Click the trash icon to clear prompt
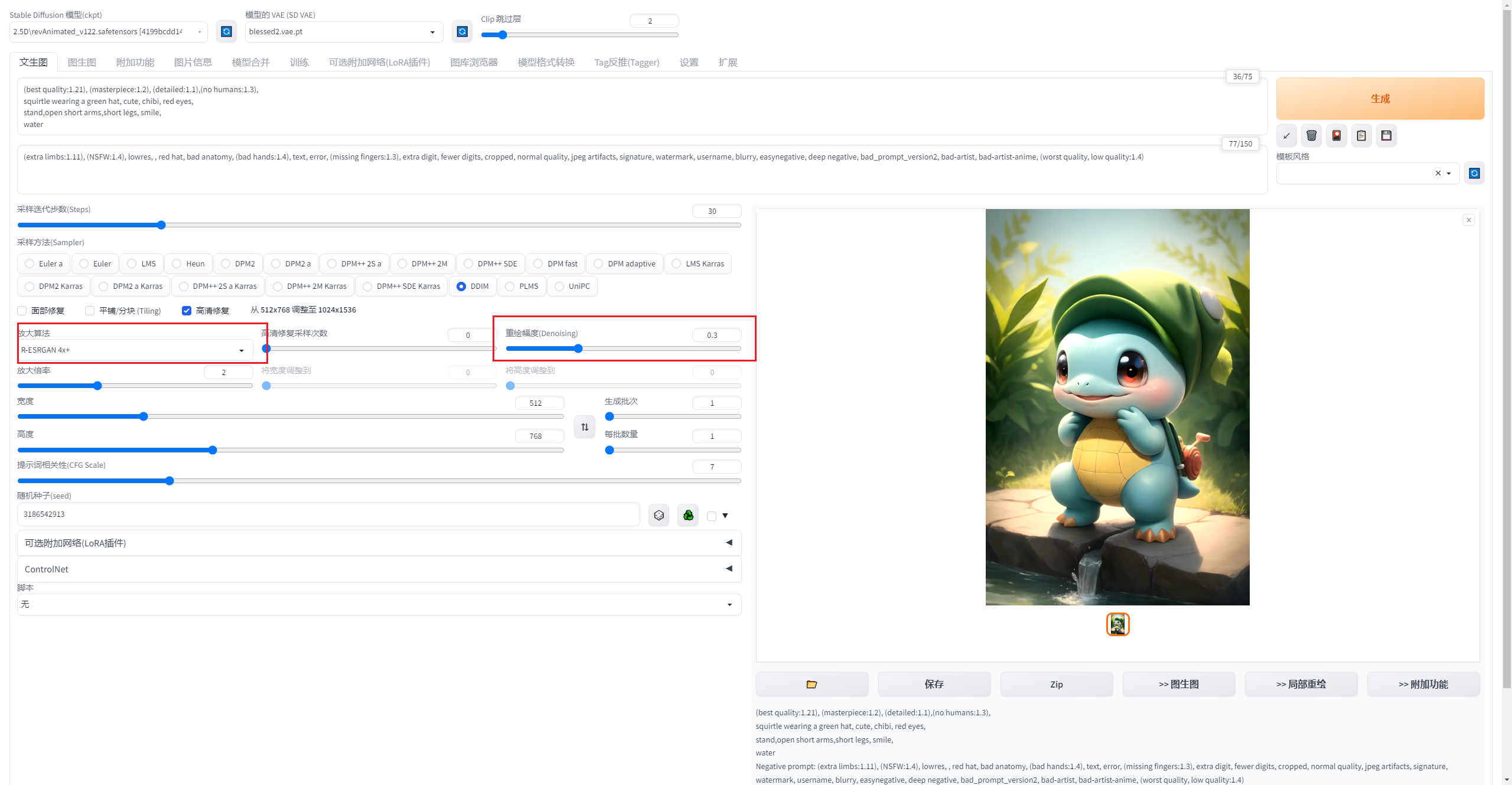The width and height of the screenshot is (1512, 785). point(1311,136)
